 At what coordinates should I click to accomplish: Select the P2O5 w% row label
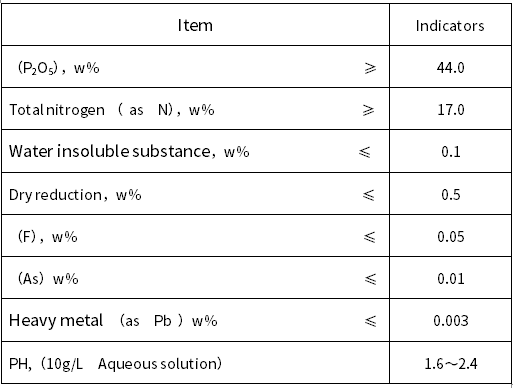(x=58, y=68)
